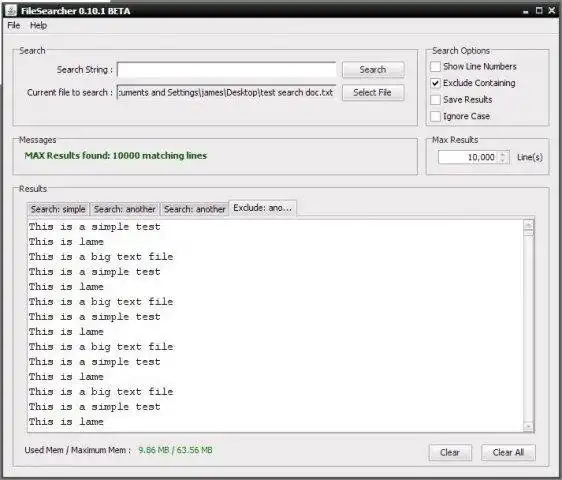Click the 'MAX Results found: 10000 matching lines' message
This screenshot has height=480, width=562.
point(115,156)
